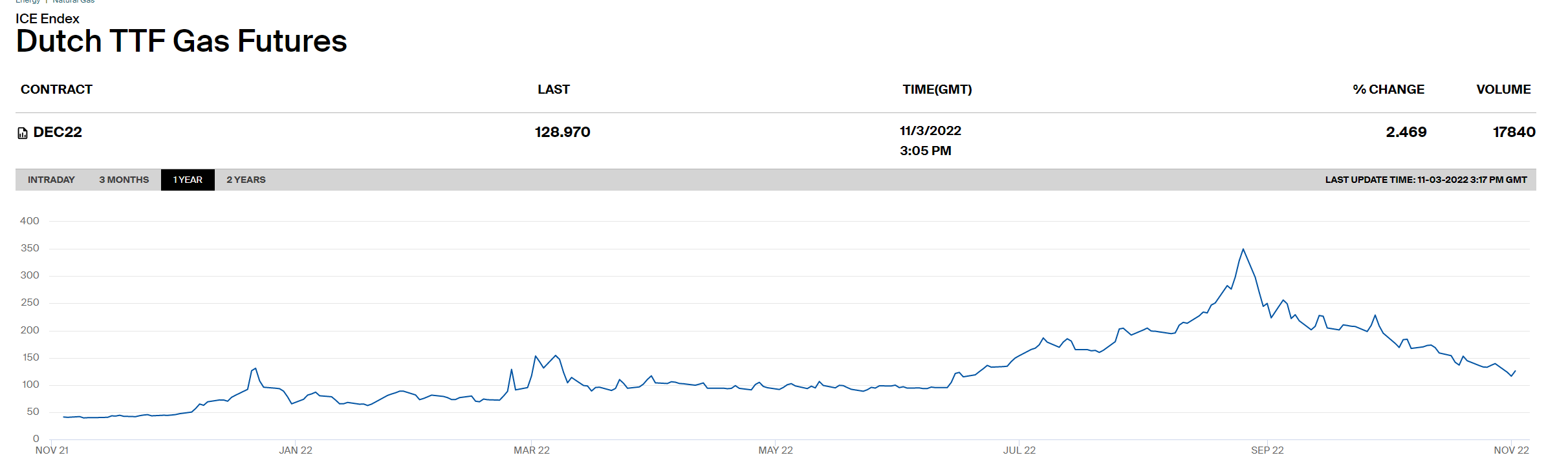
Task: Click the 250 y-axis label
Action: 30,302
